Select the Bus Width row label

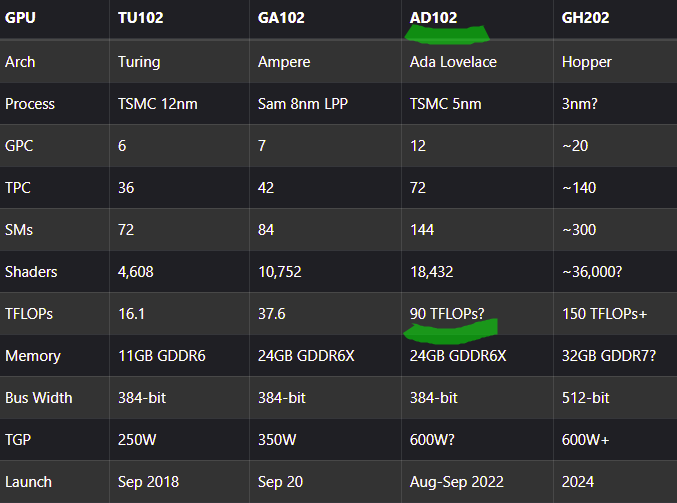(x=39, y=398)
